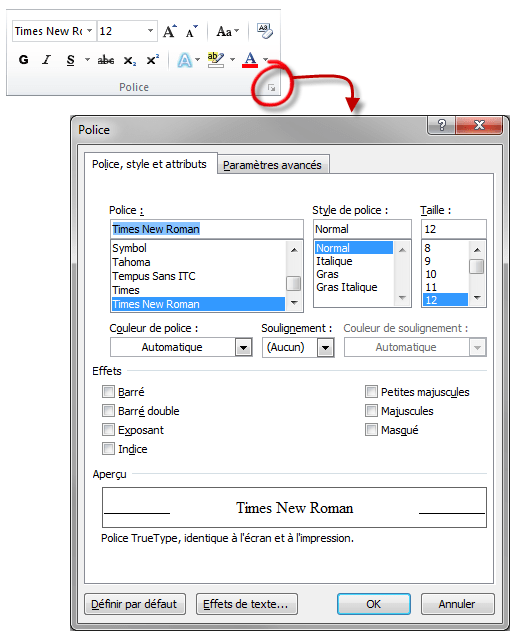Apply strikethrough with the abc icon
This screenshot has width=518, height=636.
pos(105,60)
